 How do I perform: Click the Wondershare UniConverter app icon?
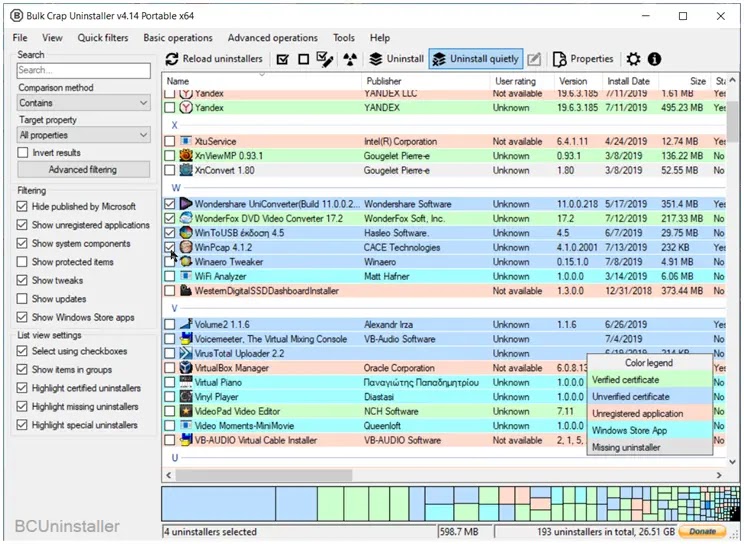(186, 204)
